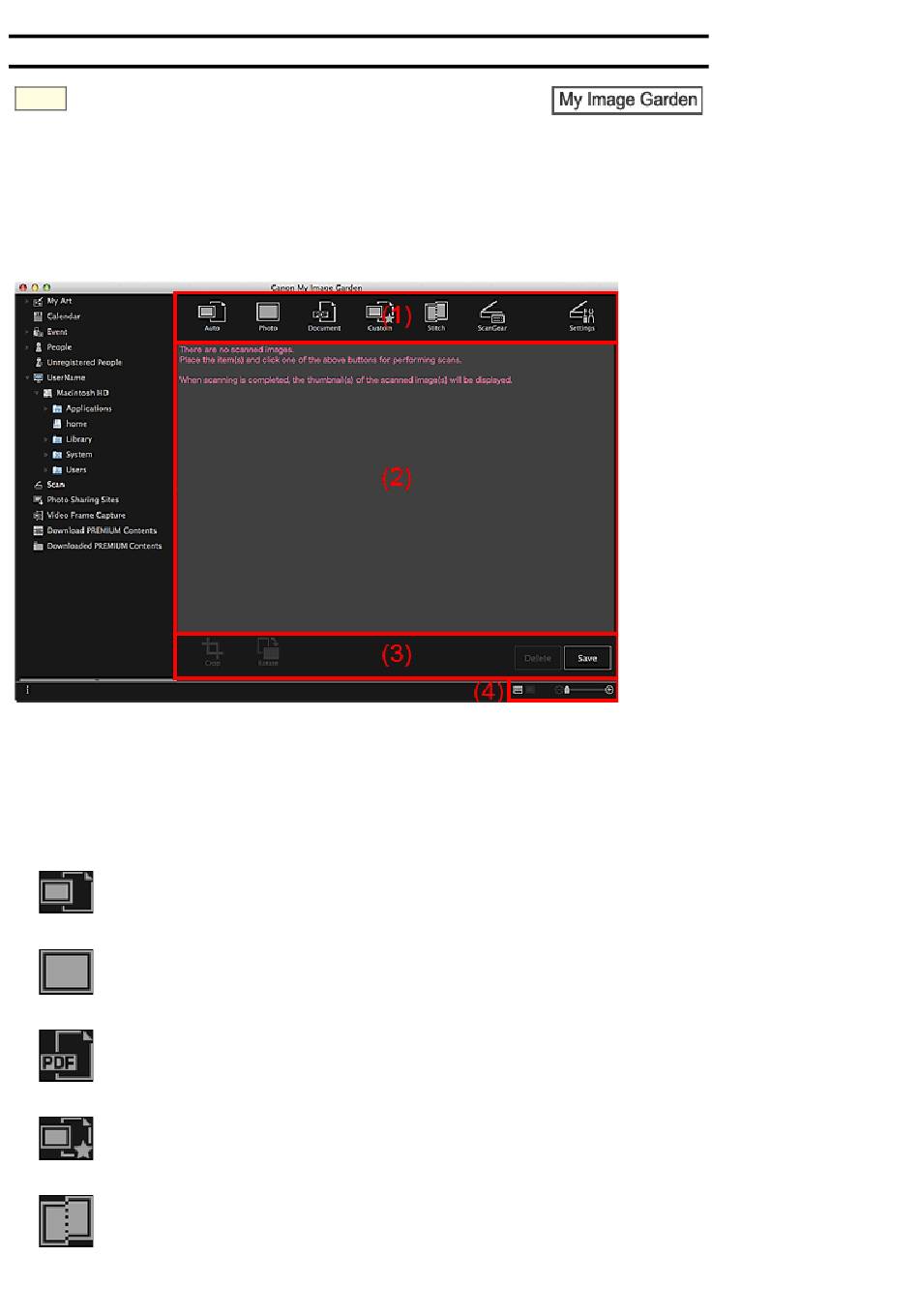The image size is (919, 1316).
Task: Expand the Library folder
Action: (x=46, y=440)
